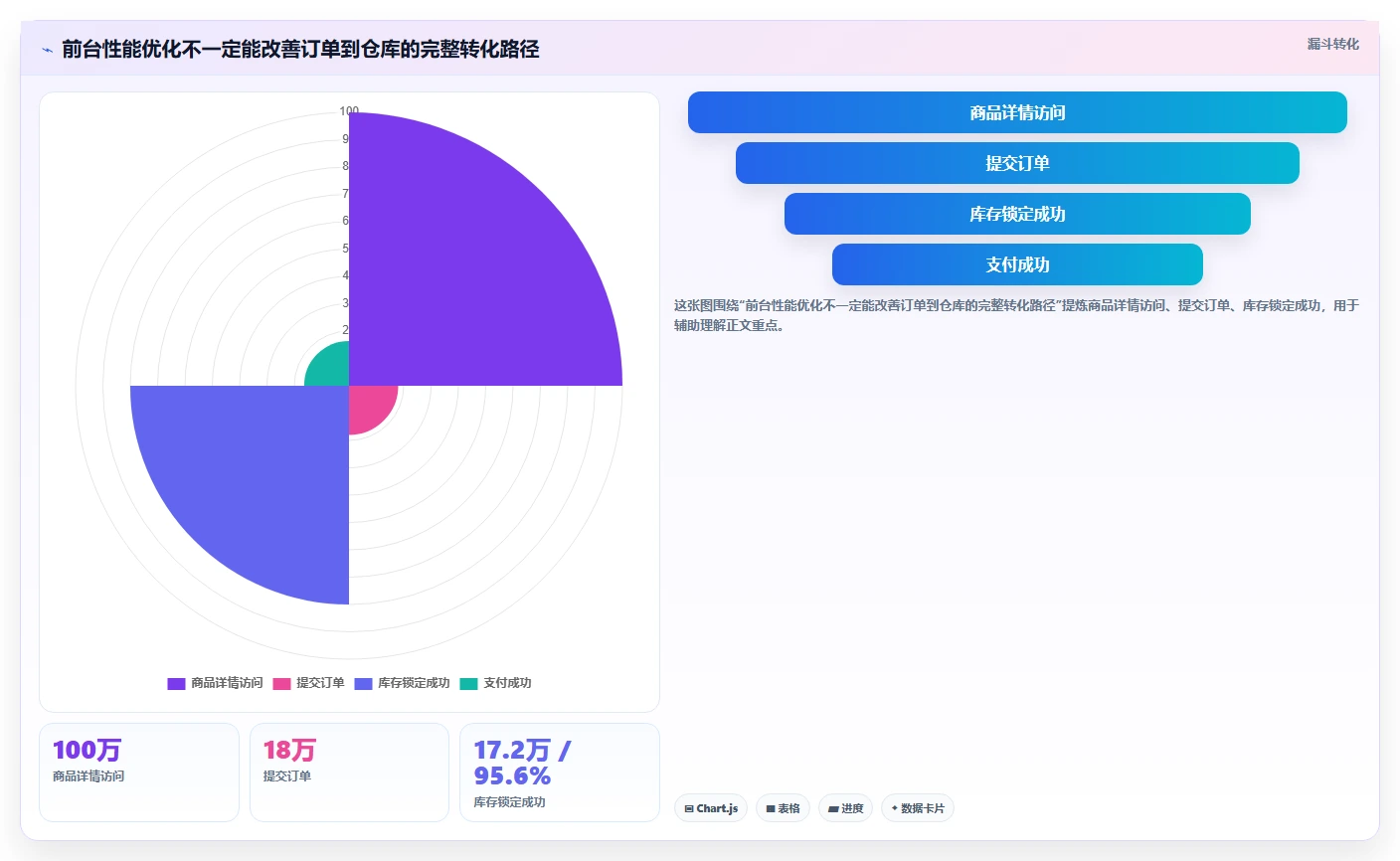Open the 进度 chip
1400x861 pixels.
point(845,808)
